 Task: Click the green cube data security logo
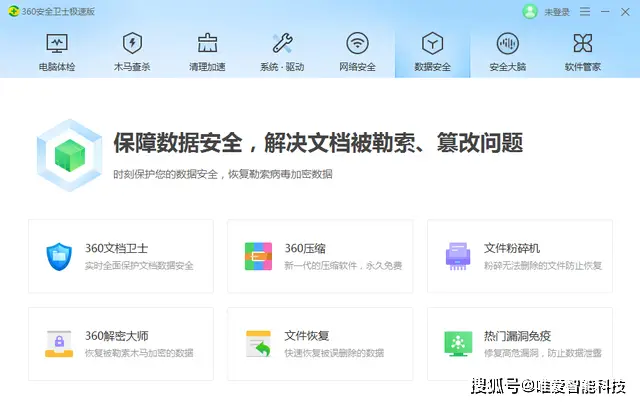pyautogui.click(x=70, y=155)
